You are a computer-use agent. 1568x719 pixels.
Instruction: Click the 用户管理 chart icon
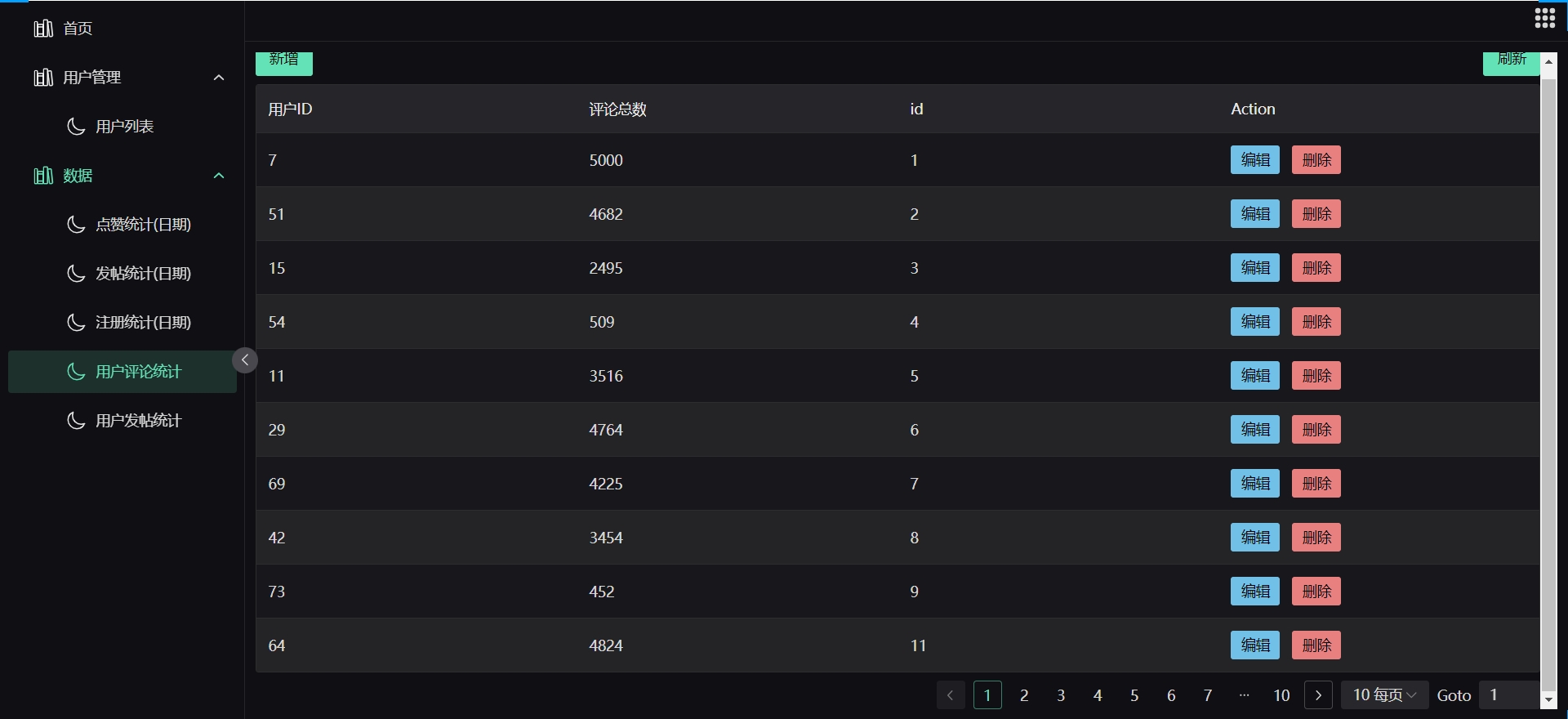point(43,78)
